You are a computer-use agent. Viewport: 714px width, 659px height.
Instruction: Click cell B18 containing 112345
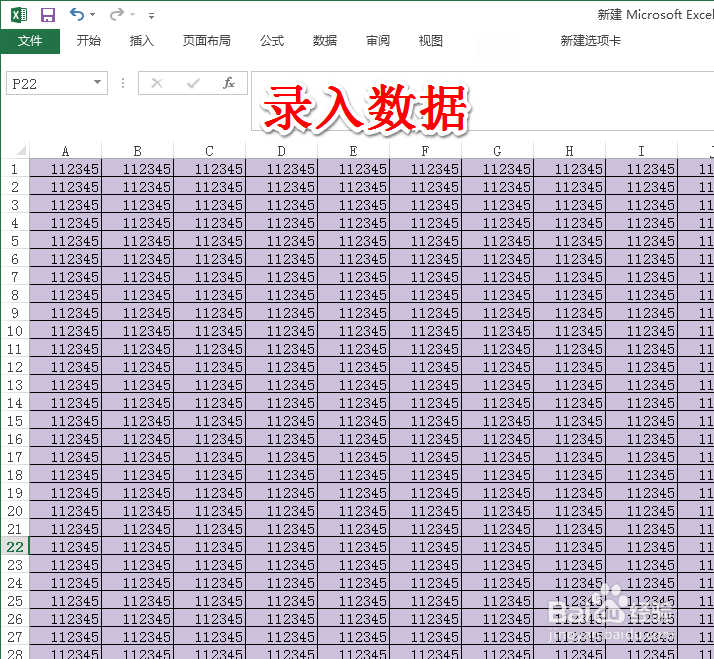coord(138,475)
